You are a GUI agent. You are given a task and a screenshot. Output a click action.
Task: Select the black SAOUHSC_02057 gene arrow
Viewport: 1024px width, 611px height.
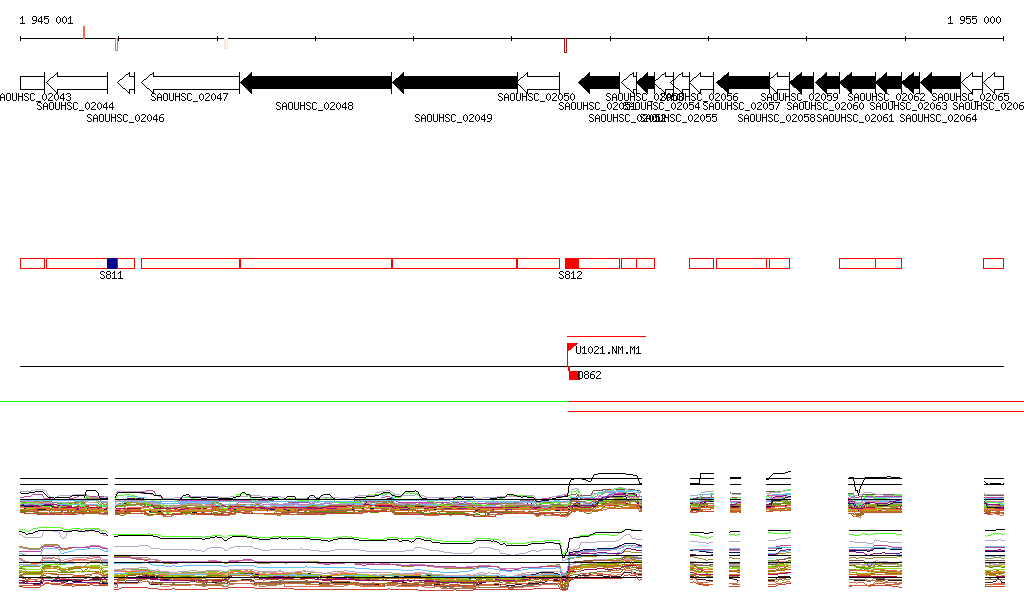pyautogui.click(x=743, y=83)
